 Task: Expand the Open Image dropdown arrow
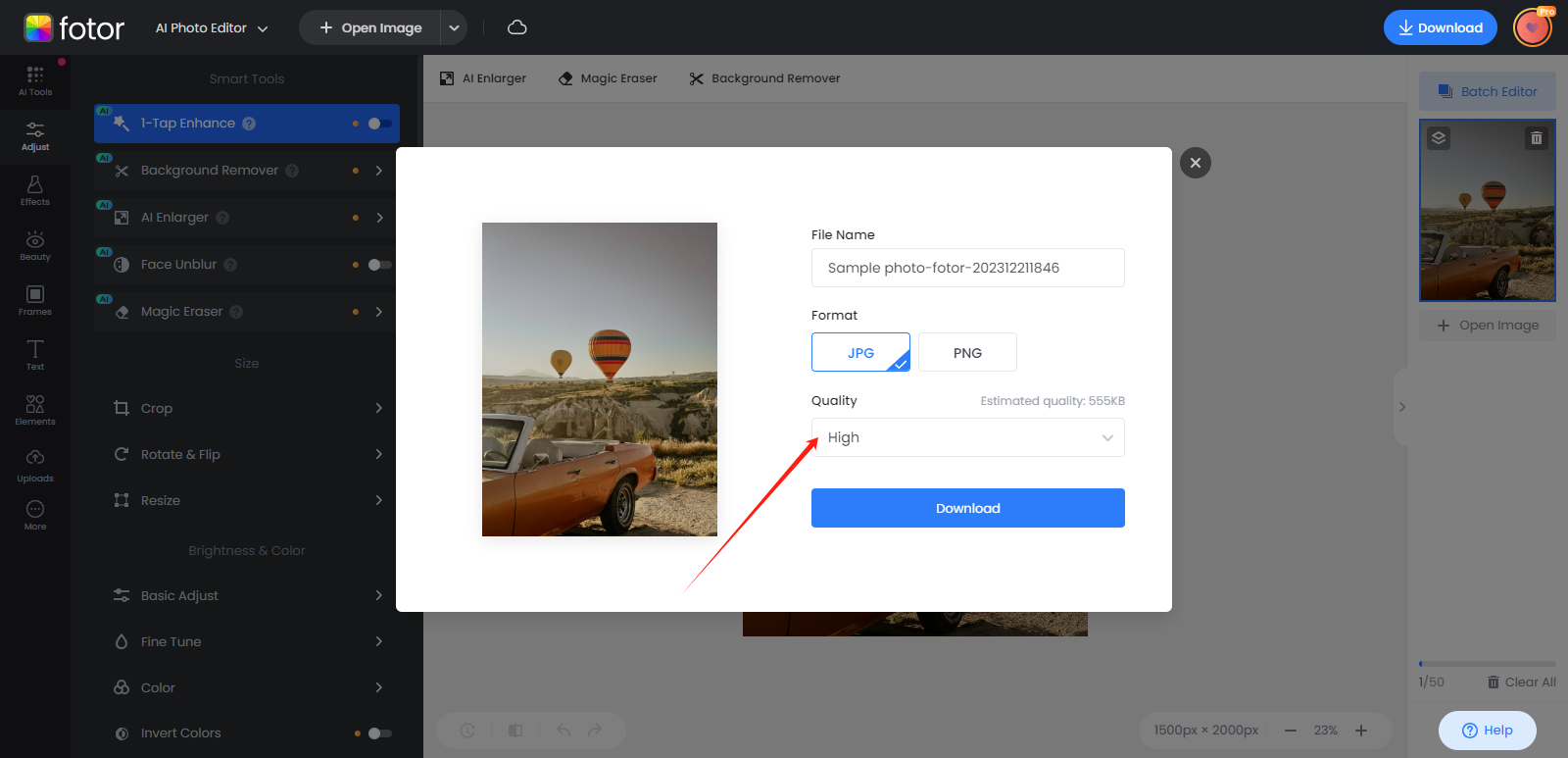point(454,27)
